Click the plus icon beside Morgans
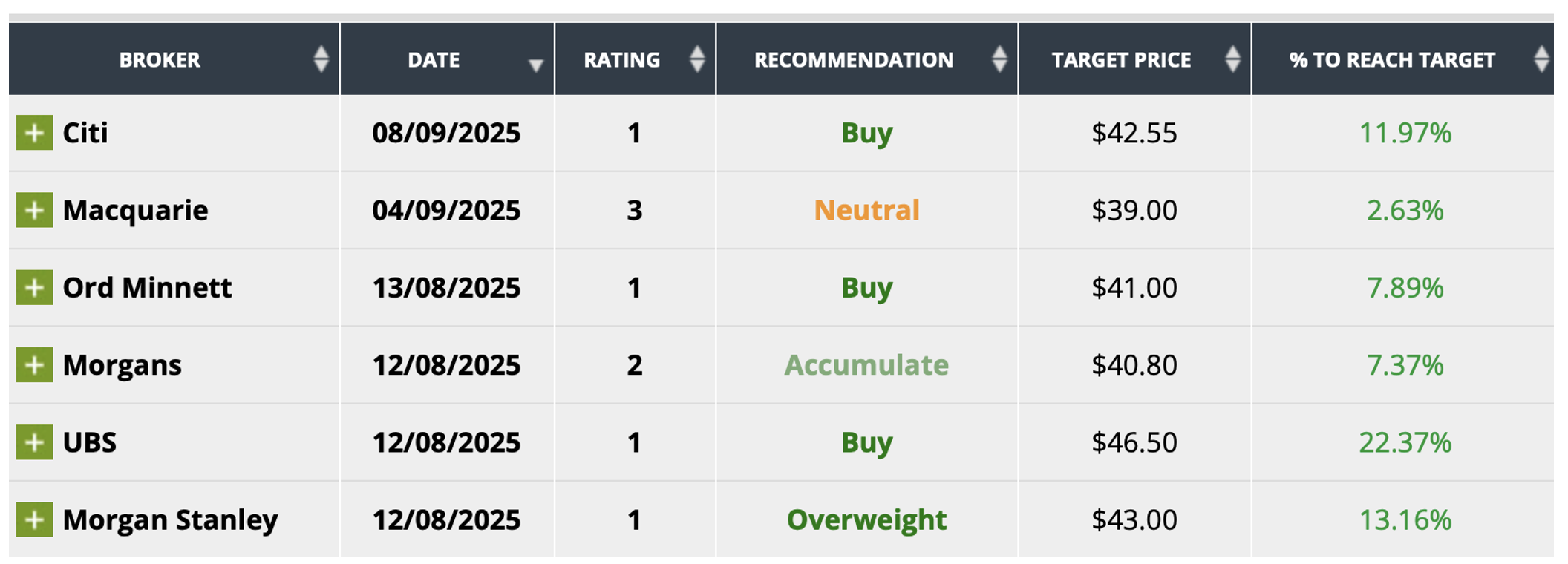Viewport: 1568px width, 564px height. [34, 364]
